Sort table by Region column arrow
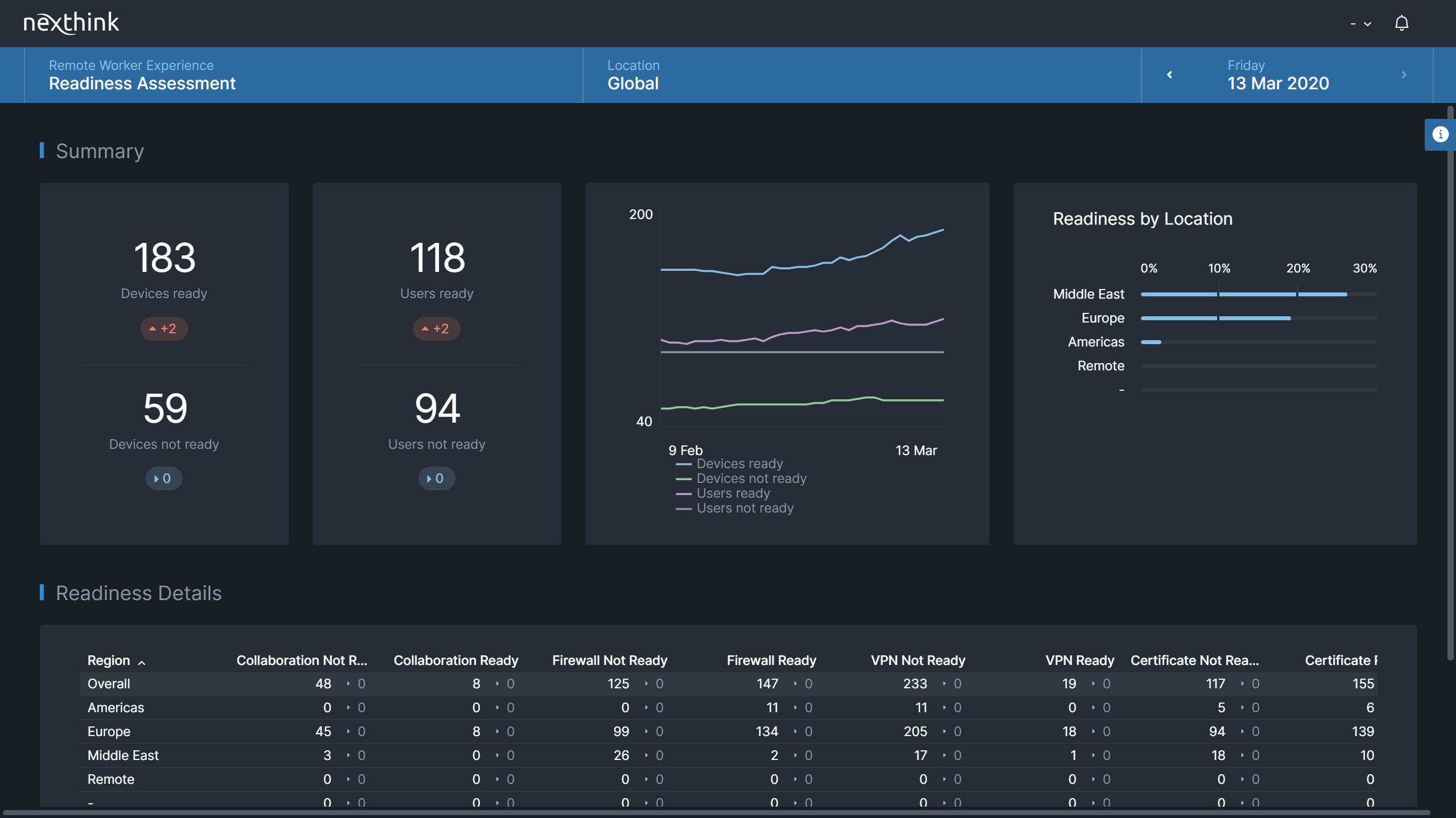This screenshot has height=818, width=1456. pyautogui.click(x=142, y=662)
